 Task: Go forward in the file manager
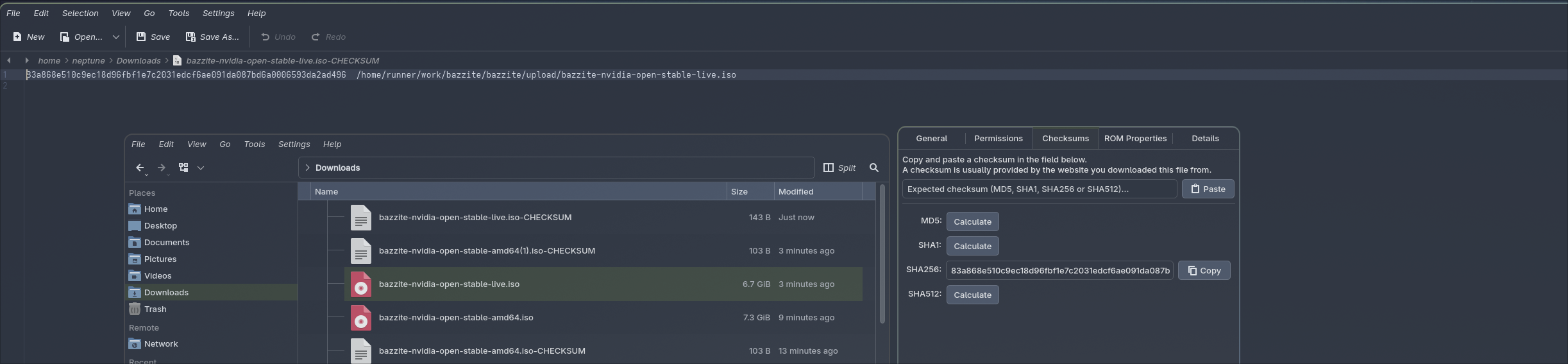point(162,168)
